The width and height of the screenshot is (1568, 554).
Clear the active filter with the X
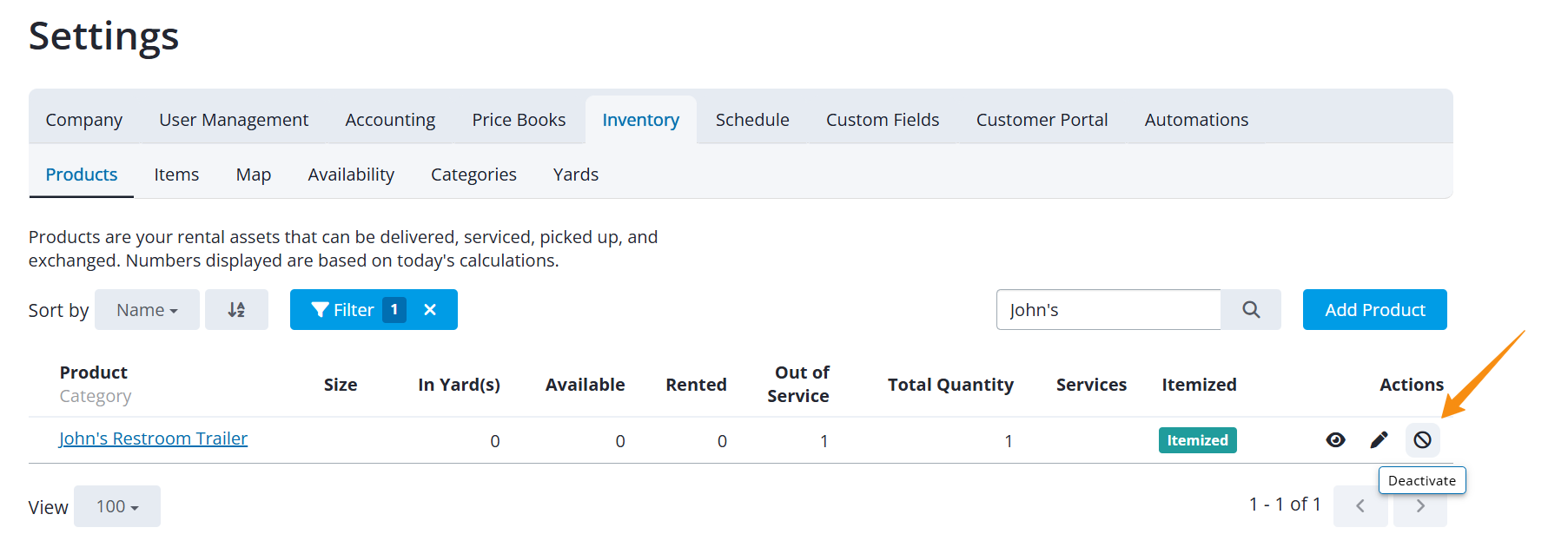[x=430, y=310]
